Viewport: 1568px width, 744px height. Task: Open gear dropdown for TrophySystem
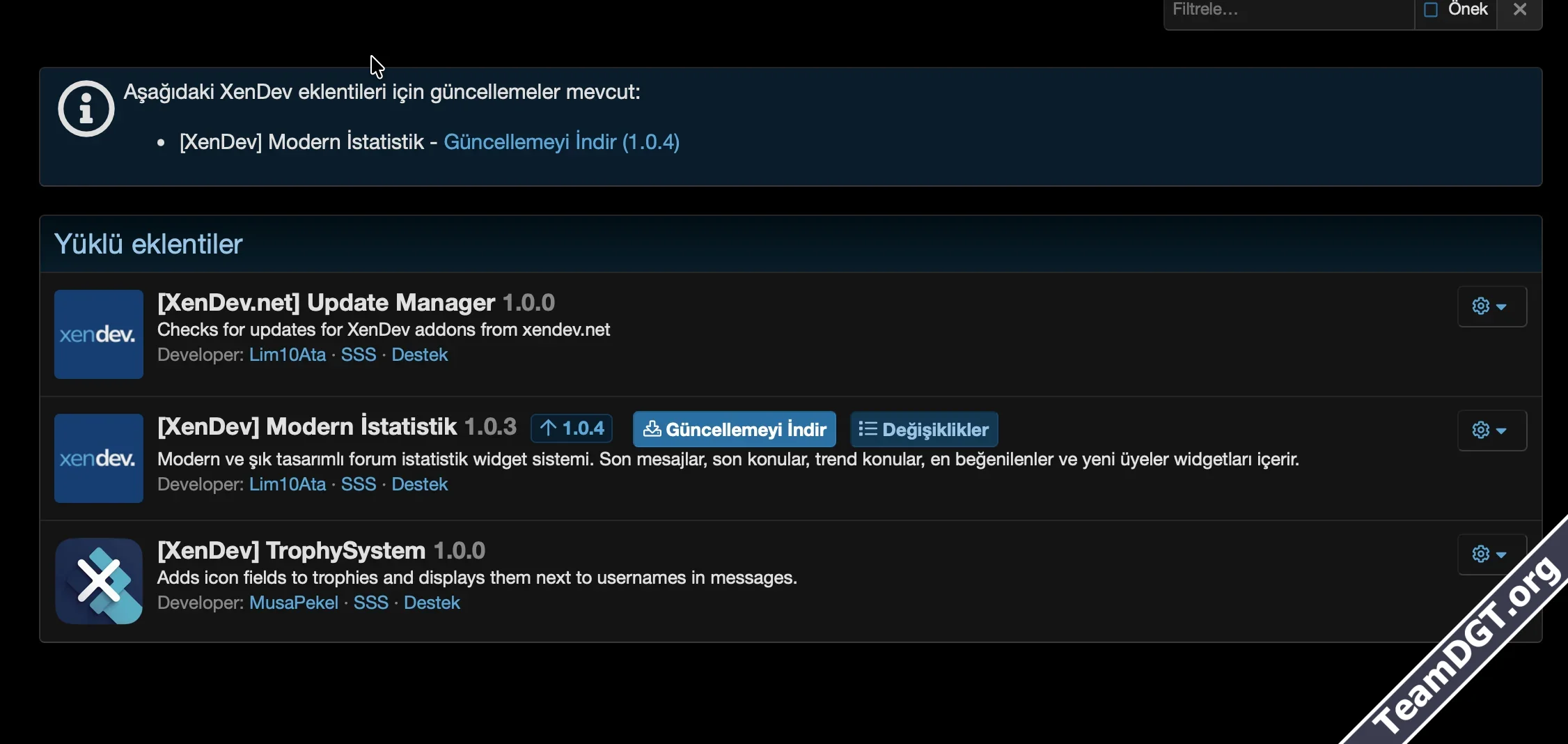tap(1491, 555)
